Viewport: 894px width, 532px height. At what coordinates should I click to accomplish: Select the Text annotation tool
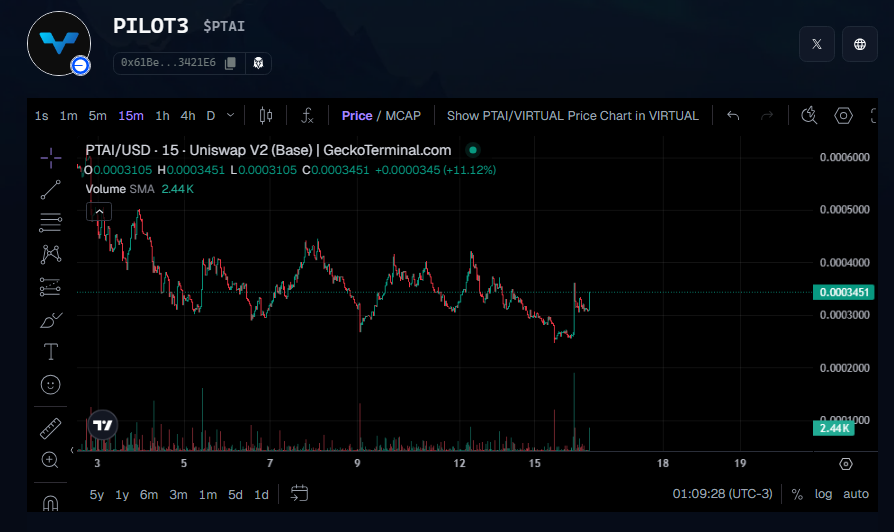(x=51, y=352)
